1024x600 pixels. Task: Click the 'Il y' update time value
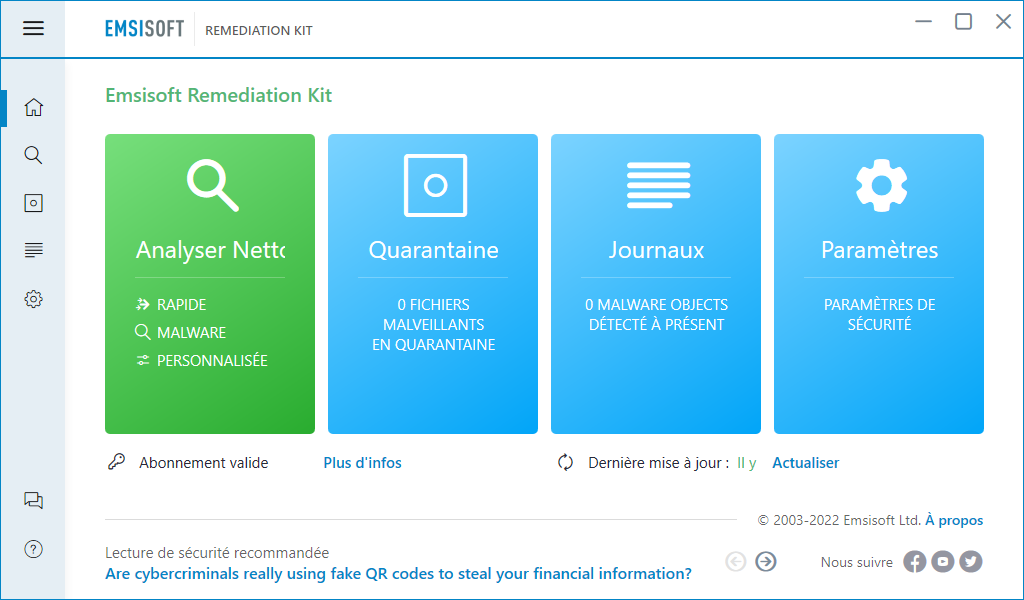point(746,463)
